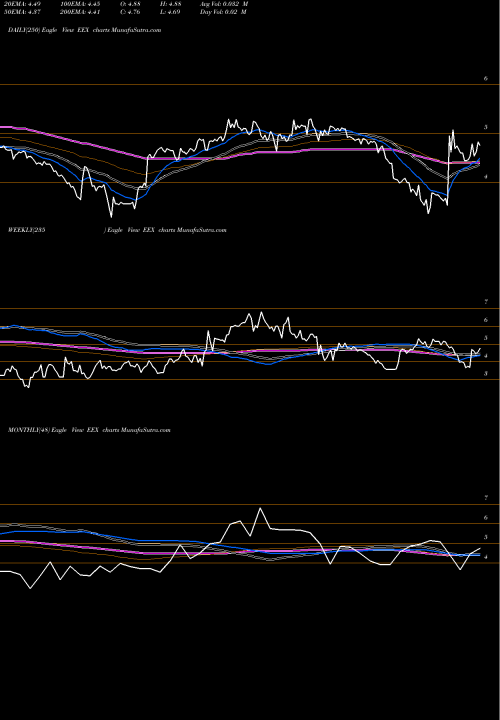Click the DAILY(250) Eagle View chart title
Screen dimensions: 500x720
(x=84, y=30)
